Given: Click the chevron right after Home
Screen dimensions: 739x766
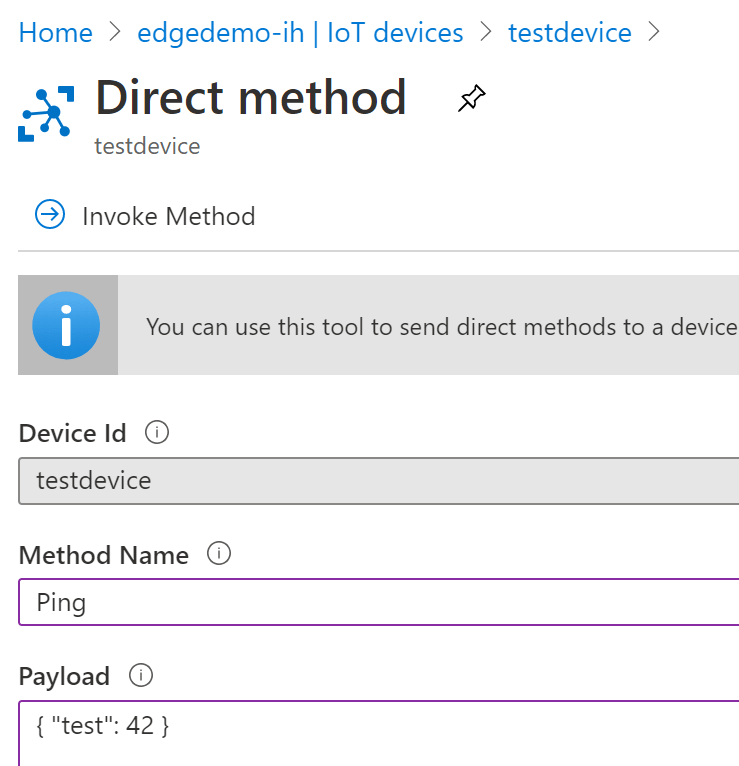Looking at the screenshot, I should click(115, 33).
